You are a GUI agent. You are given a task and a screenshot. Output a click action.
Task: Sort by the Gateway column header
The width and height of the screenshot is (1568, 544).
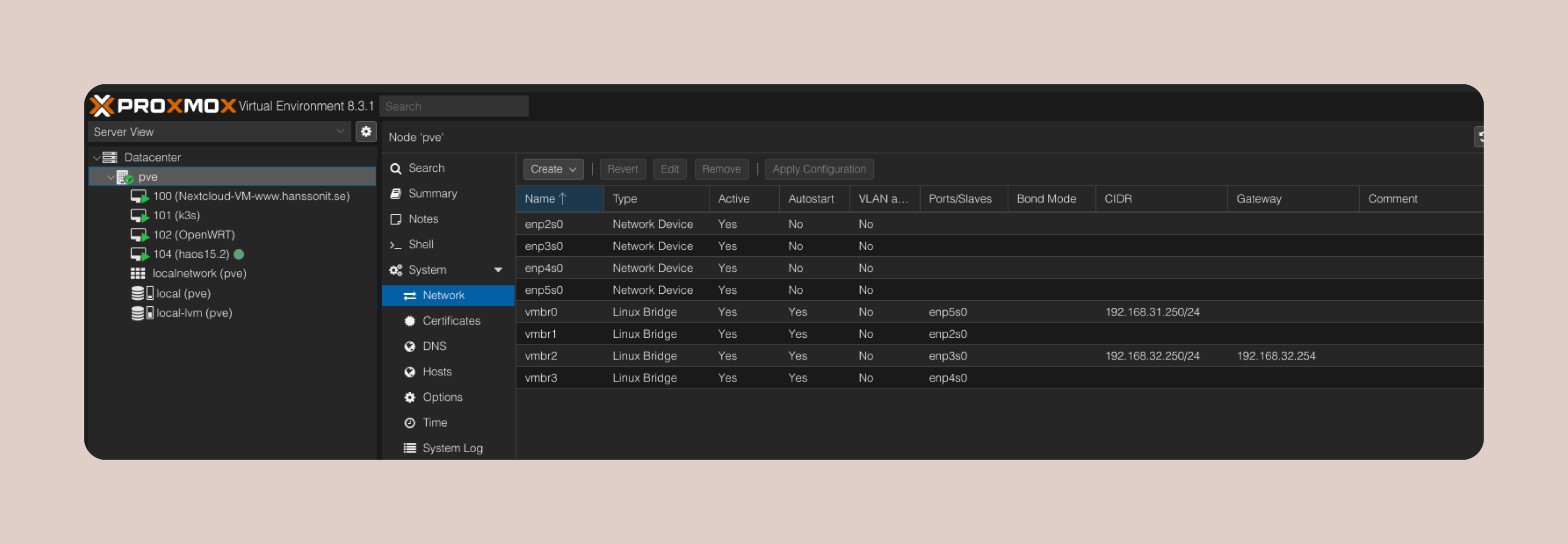click(1293, 199)
